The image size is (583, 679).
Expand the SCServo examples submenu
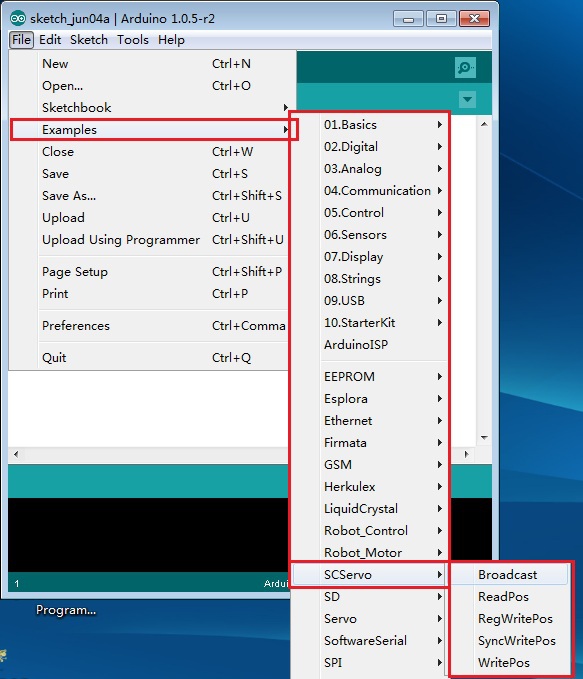370,575
